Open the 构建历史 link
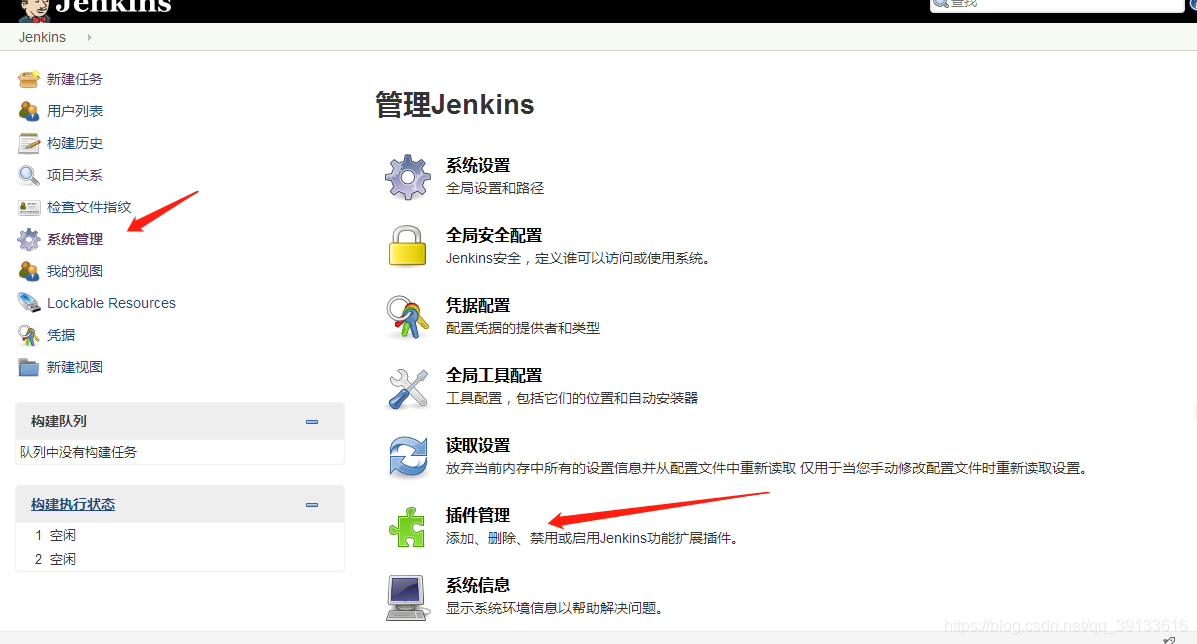The height and width of the screenshot is (644, 1197). click(x=75, y=143)
